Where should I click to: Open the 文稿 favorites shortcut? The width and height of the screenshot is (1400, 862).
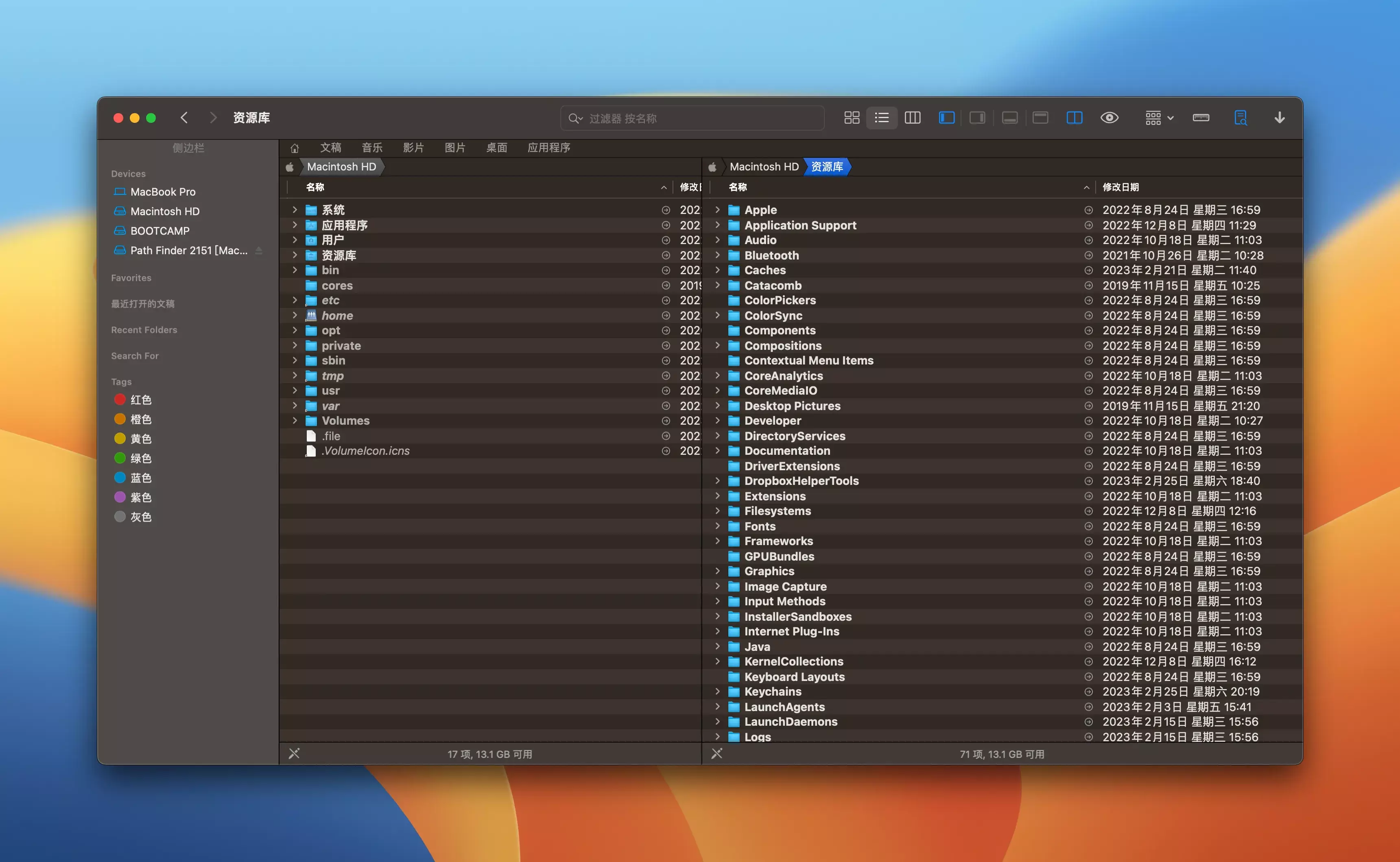331,148
